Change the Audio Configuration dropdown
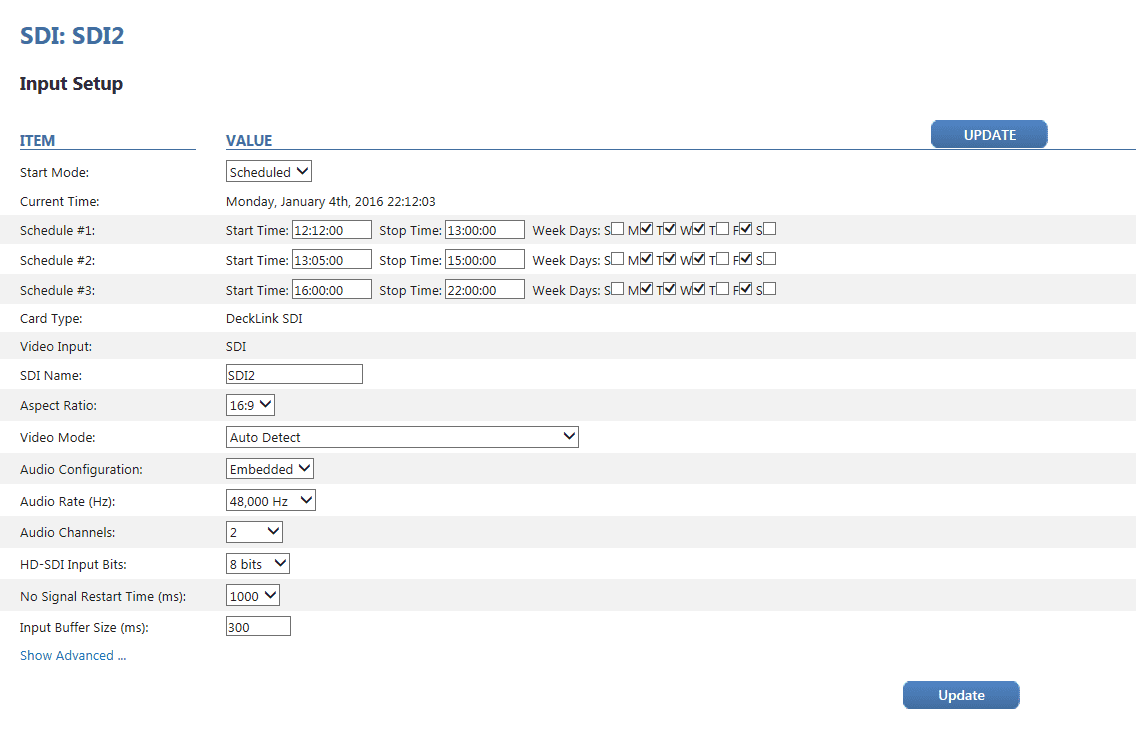Image resolution: width=1136 pixels, height=738 pixels. tap(270, 469)
